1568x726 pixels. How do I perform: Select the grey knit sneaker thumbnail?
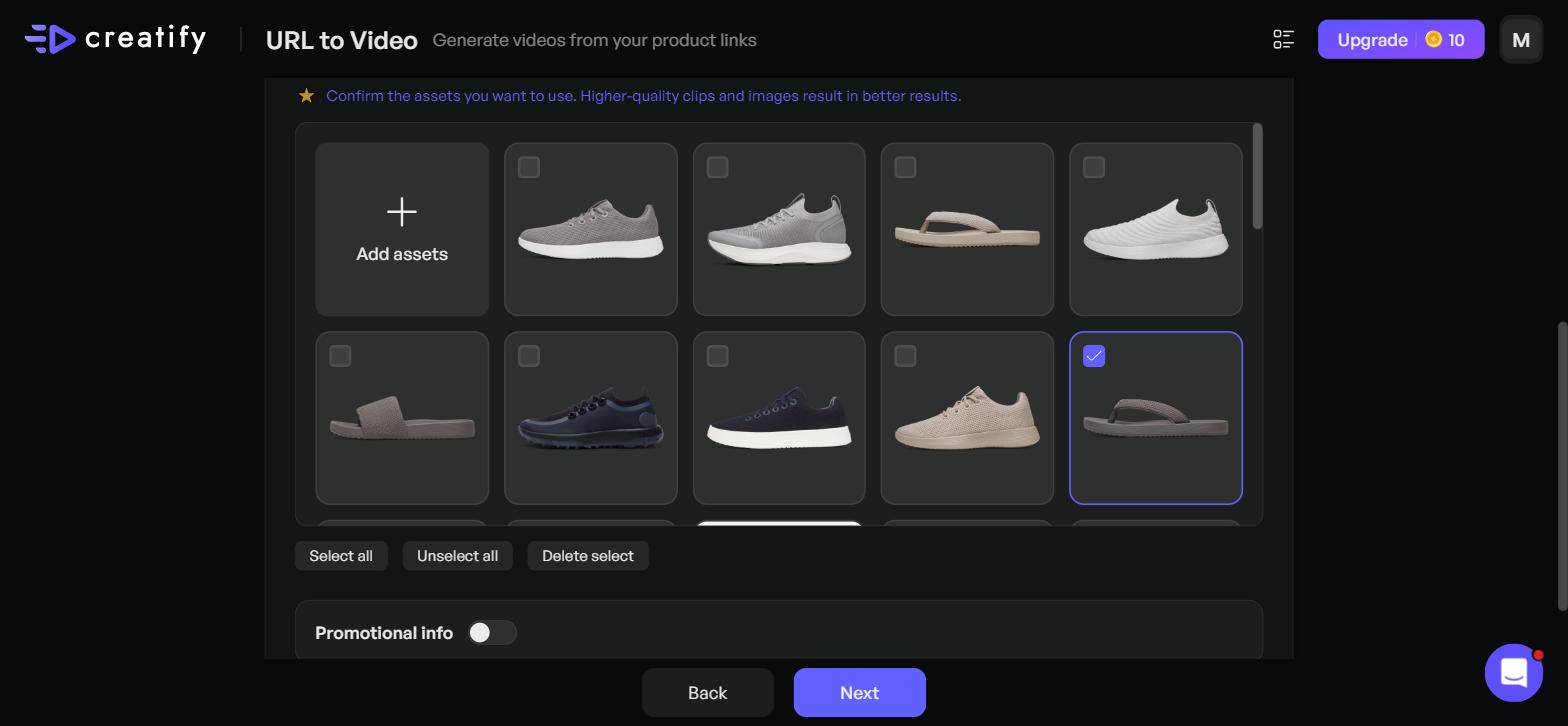click(x=591, y=229)
